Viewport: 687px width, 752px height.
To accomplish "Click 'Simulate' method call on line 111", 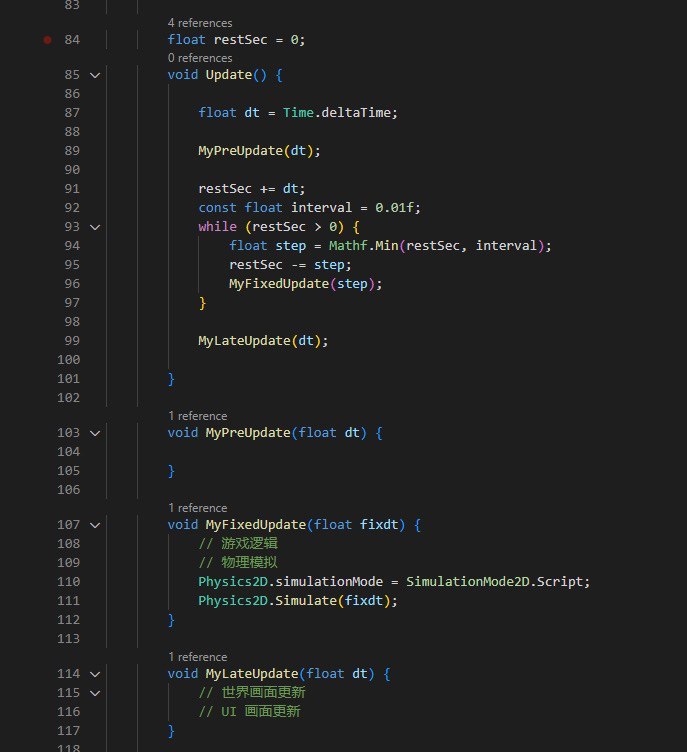I will click(306, 601).
